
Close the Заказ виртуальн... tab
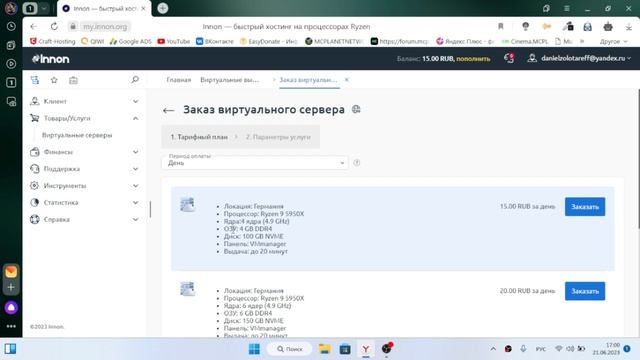tap(347, 80)
